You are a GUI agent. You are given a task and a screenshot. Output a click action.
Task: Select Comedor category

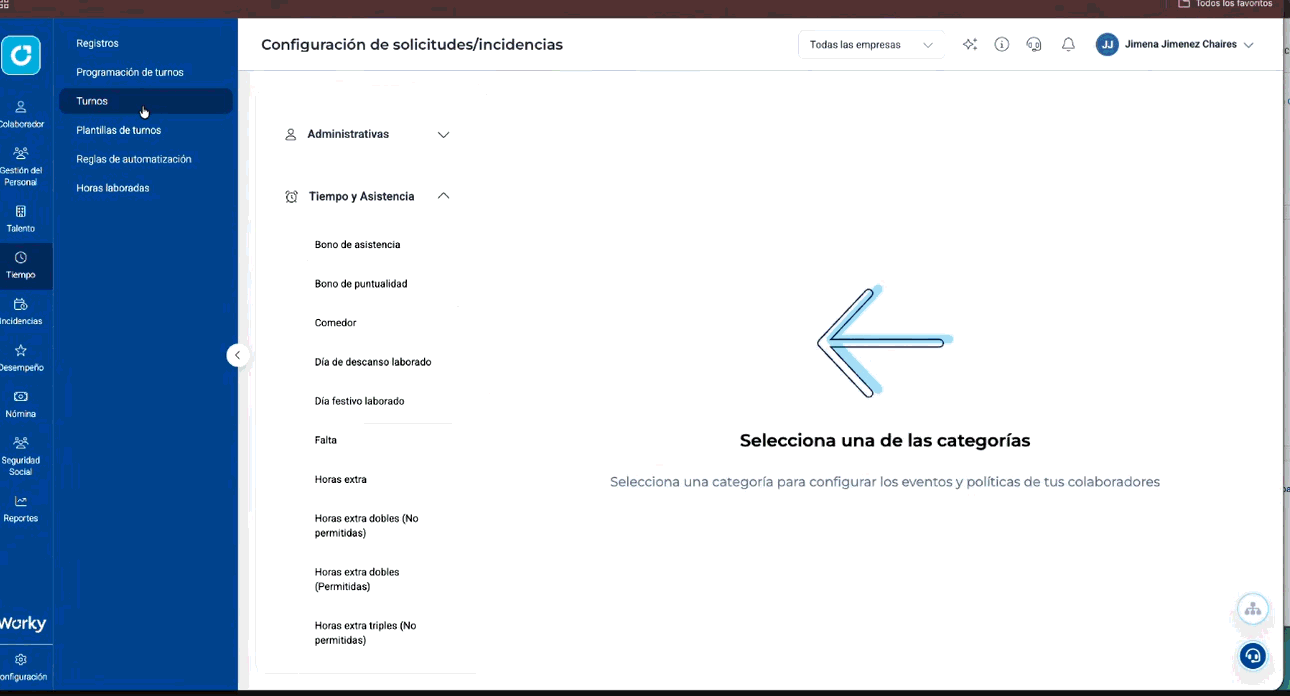pyautogui.click(x=336, y=323)
